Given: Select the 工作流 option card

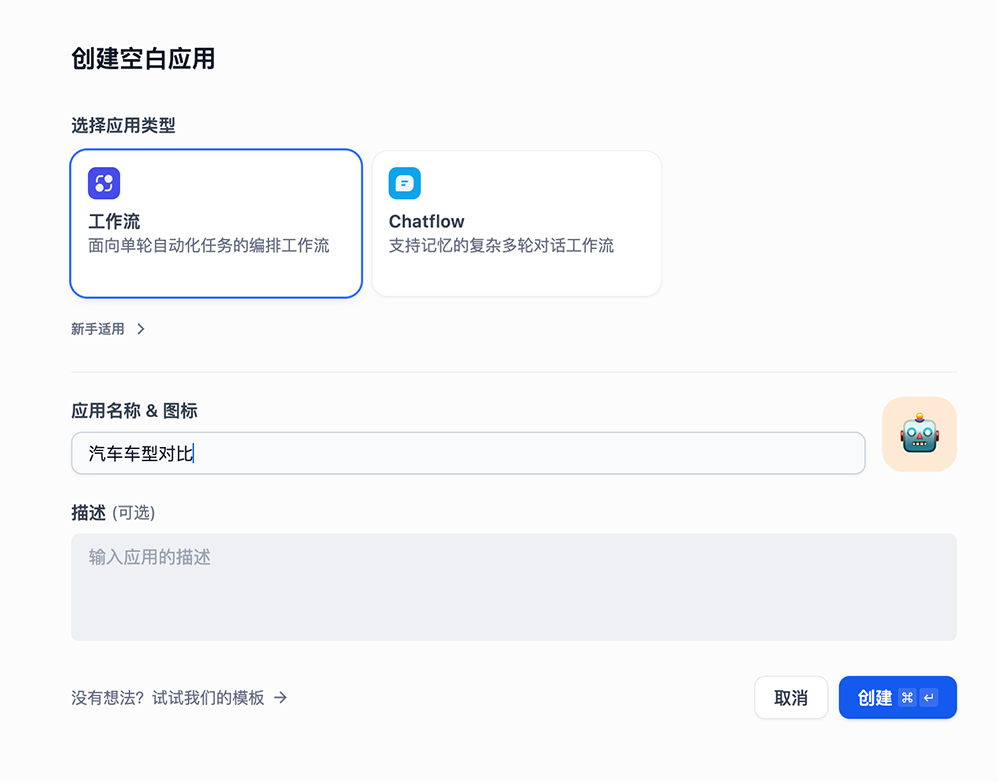Looking at the screenshot, I should coord(215,223).
